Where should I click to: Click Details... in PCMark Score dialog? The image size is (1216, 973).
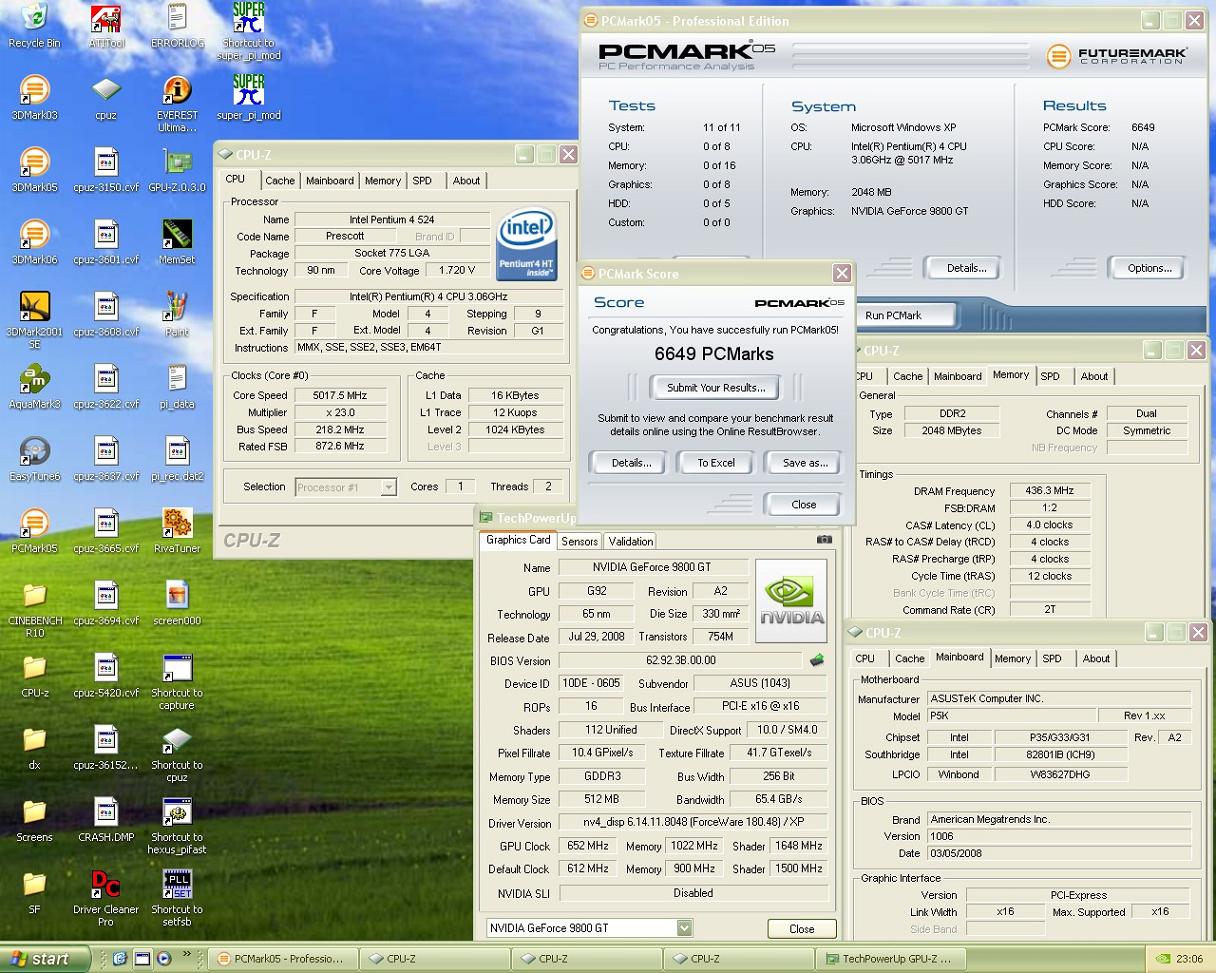pyautogui.click(x=630, y=463)
